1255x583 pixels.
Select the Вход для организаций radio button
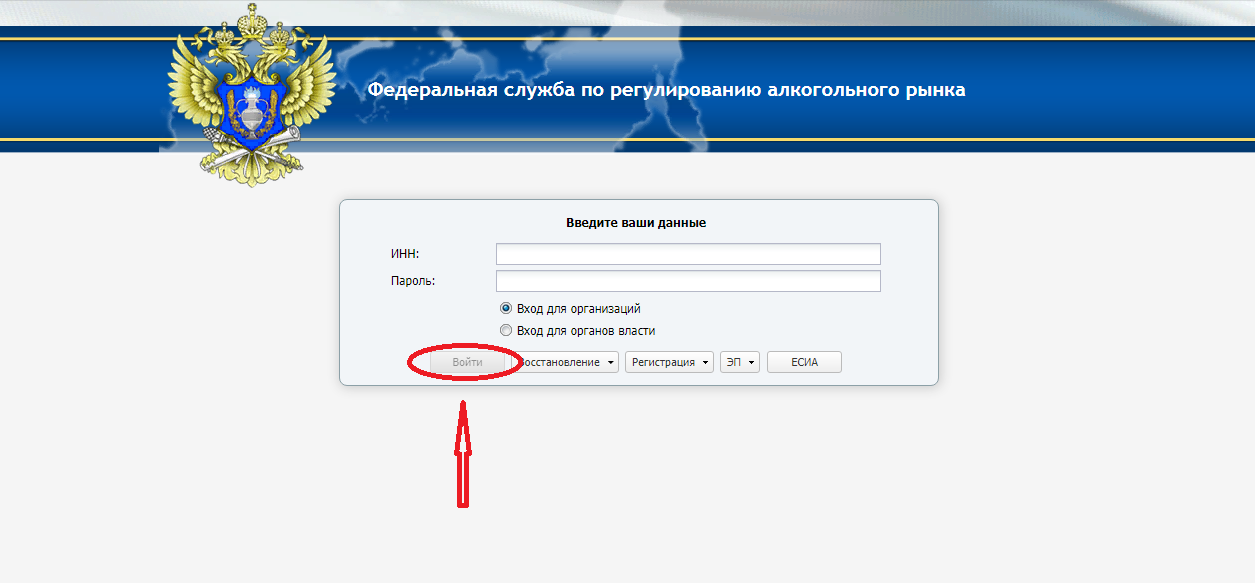[506, 309]
